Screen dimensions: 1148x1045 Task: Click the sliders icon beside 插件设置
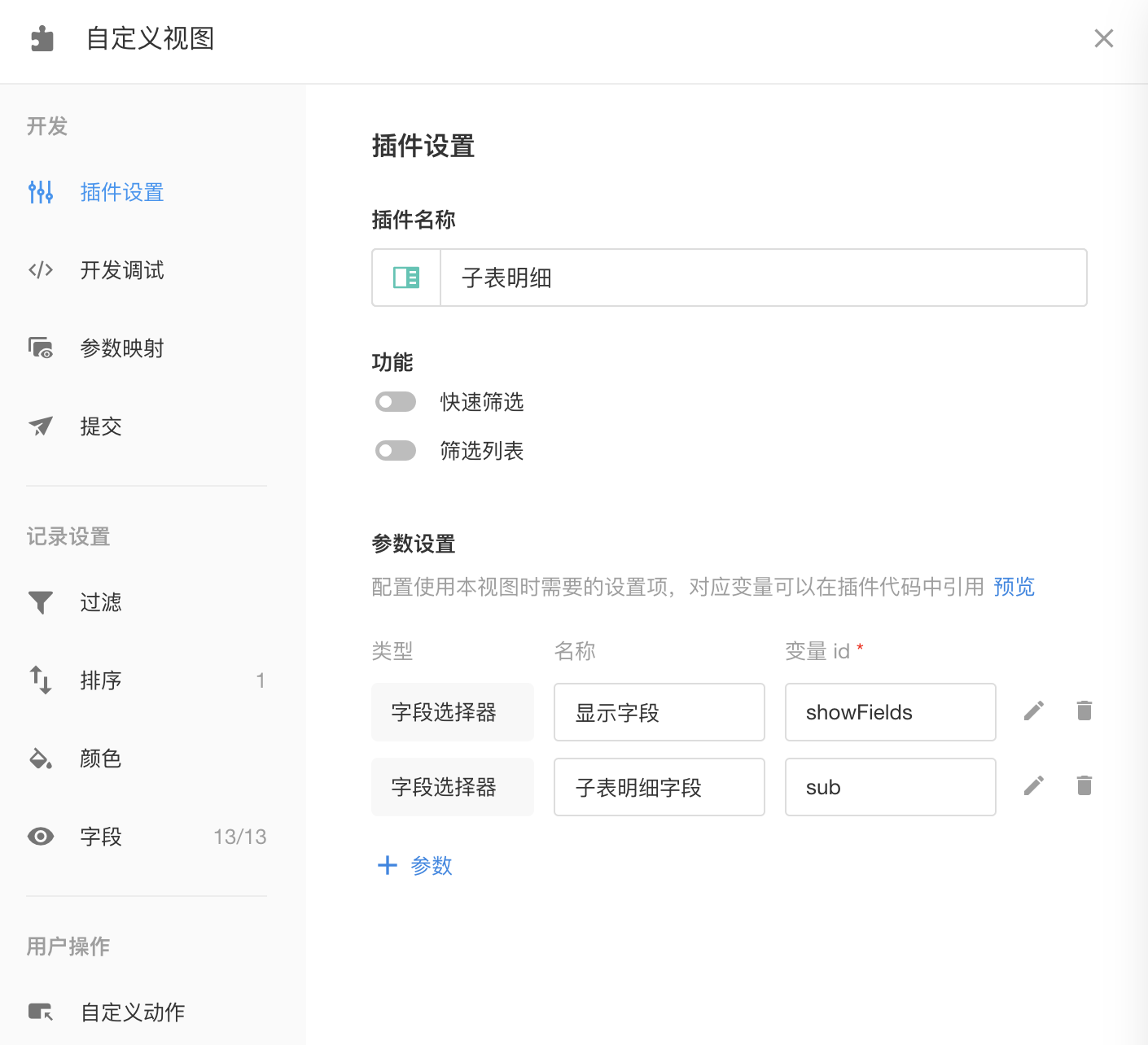coord(41,192)
